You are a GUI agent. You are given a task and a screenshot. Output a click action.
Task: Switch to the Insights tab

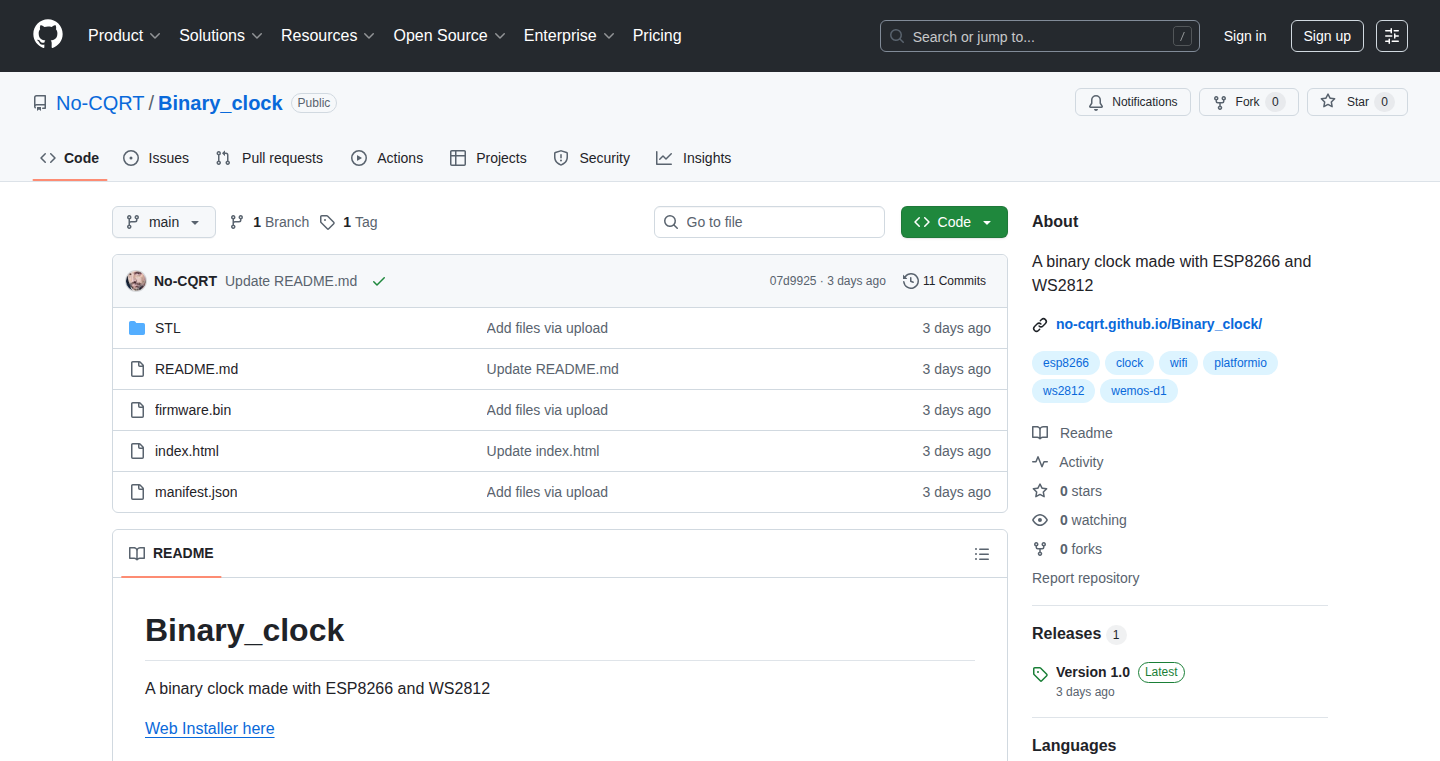(x=694, y=158)
